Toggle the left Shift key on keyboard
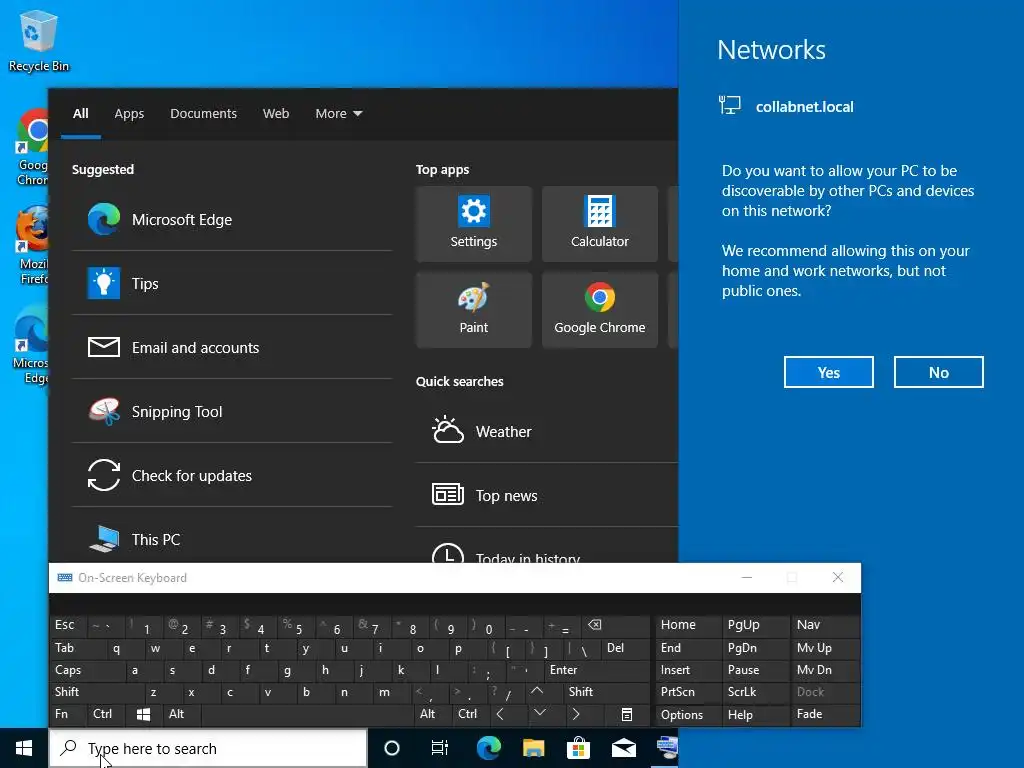This screenshot has height=768, width=1024. coord(97,692)
